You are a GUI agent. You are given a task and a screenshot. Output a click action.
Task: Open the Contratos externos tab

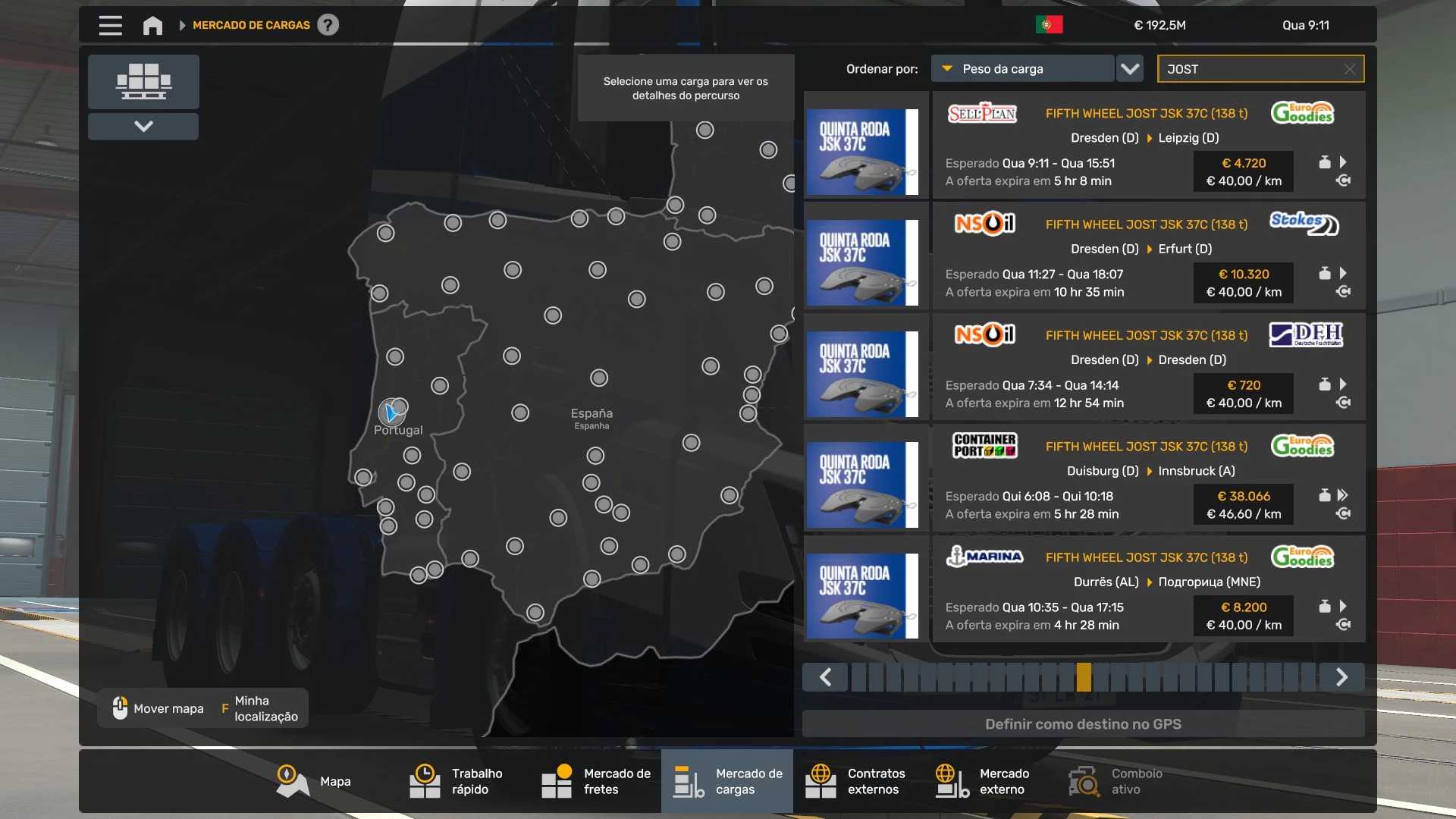tap(855, 781)
